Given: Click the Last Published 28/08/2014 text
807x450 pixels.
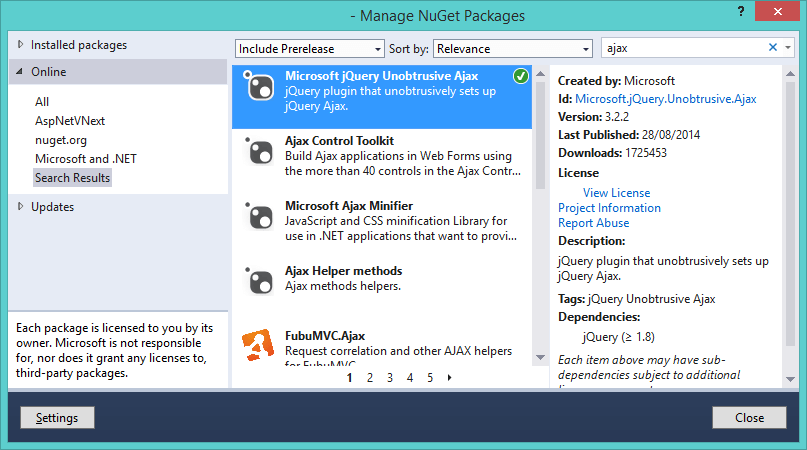Looking at the screenshot, I should pos(629,135).
